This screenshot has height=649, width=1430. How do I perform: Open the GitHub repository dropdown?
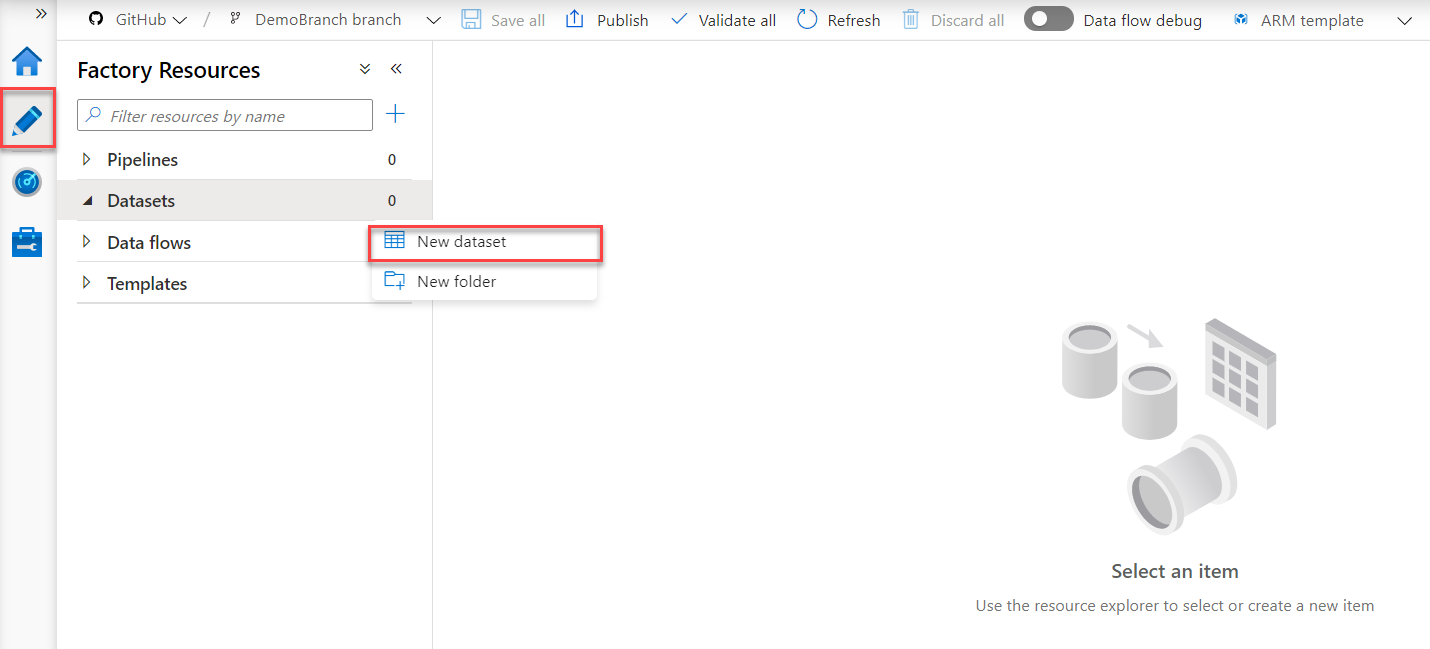(138, 20)
